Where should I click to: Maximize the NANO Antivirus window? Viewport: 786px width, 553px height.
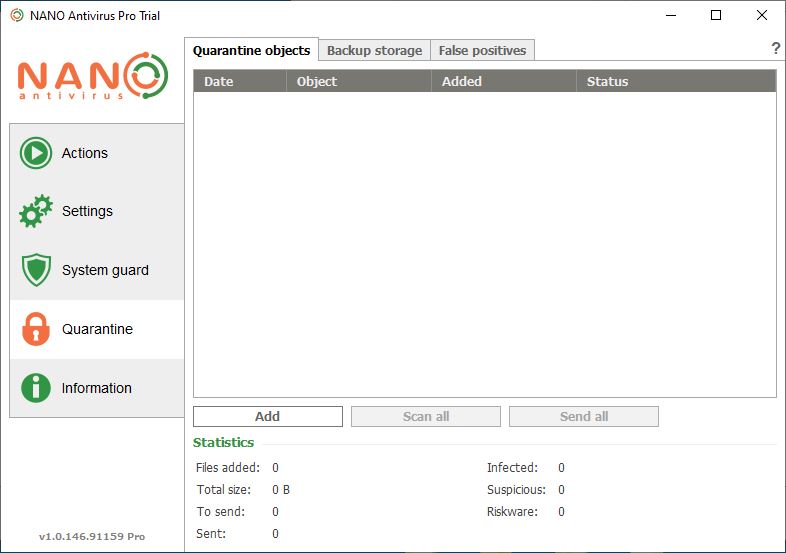716,16
